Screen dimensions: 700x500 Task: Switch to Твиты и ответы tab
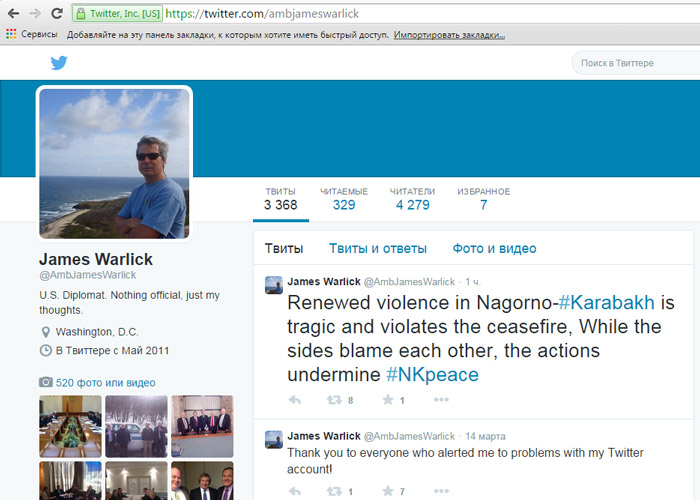click(378, 248)
